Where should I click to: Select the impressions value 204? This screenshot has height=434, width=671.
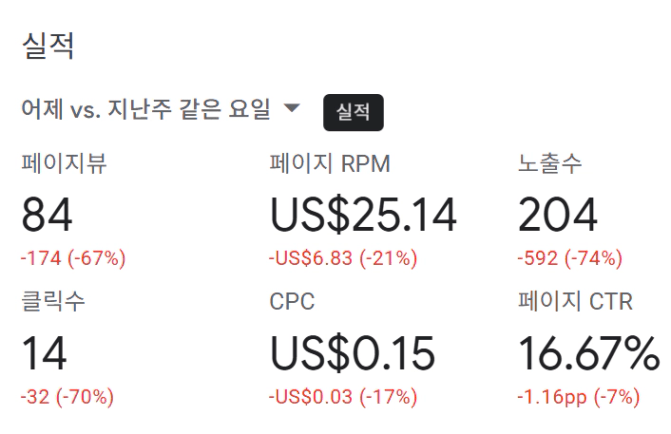[x=558, y=215]
